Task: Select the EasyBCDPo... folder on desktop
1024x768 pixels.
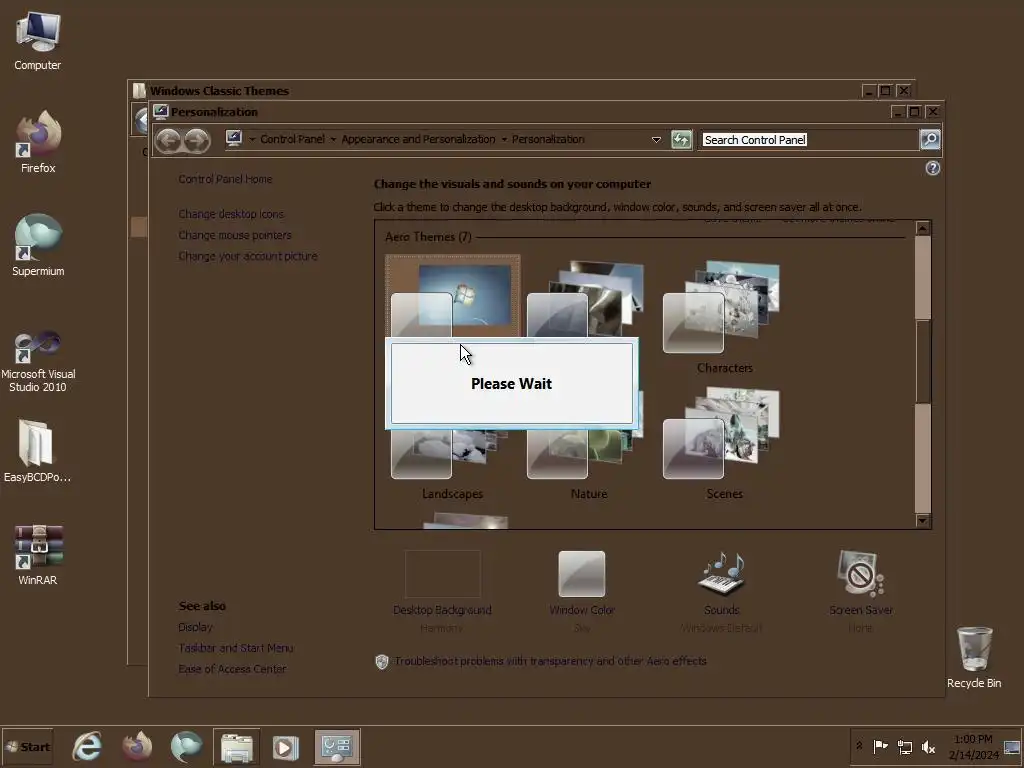Action: pyautogui.click(x=37, y=451)
